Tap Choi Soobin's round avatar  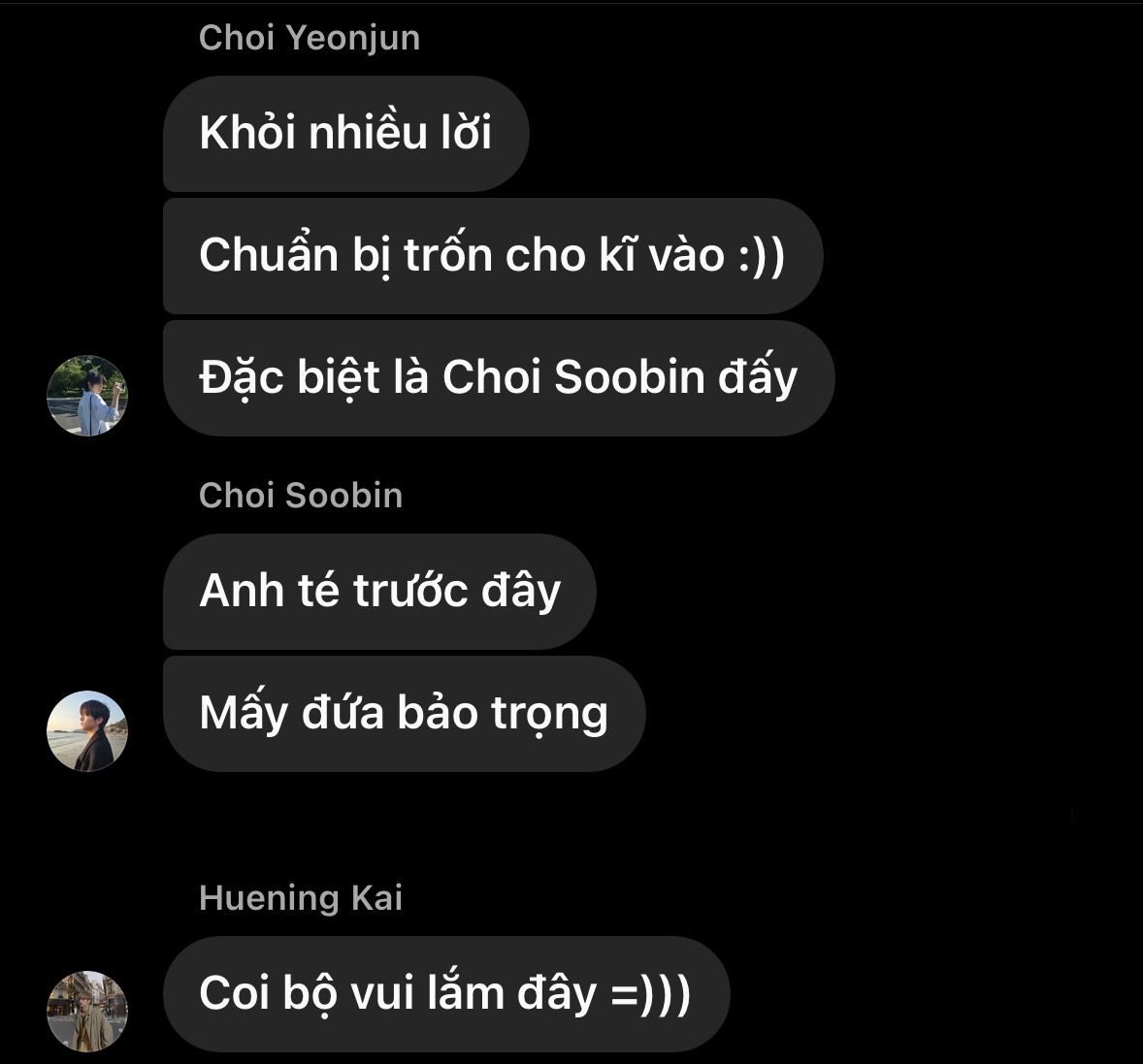(x=87, y=731)
